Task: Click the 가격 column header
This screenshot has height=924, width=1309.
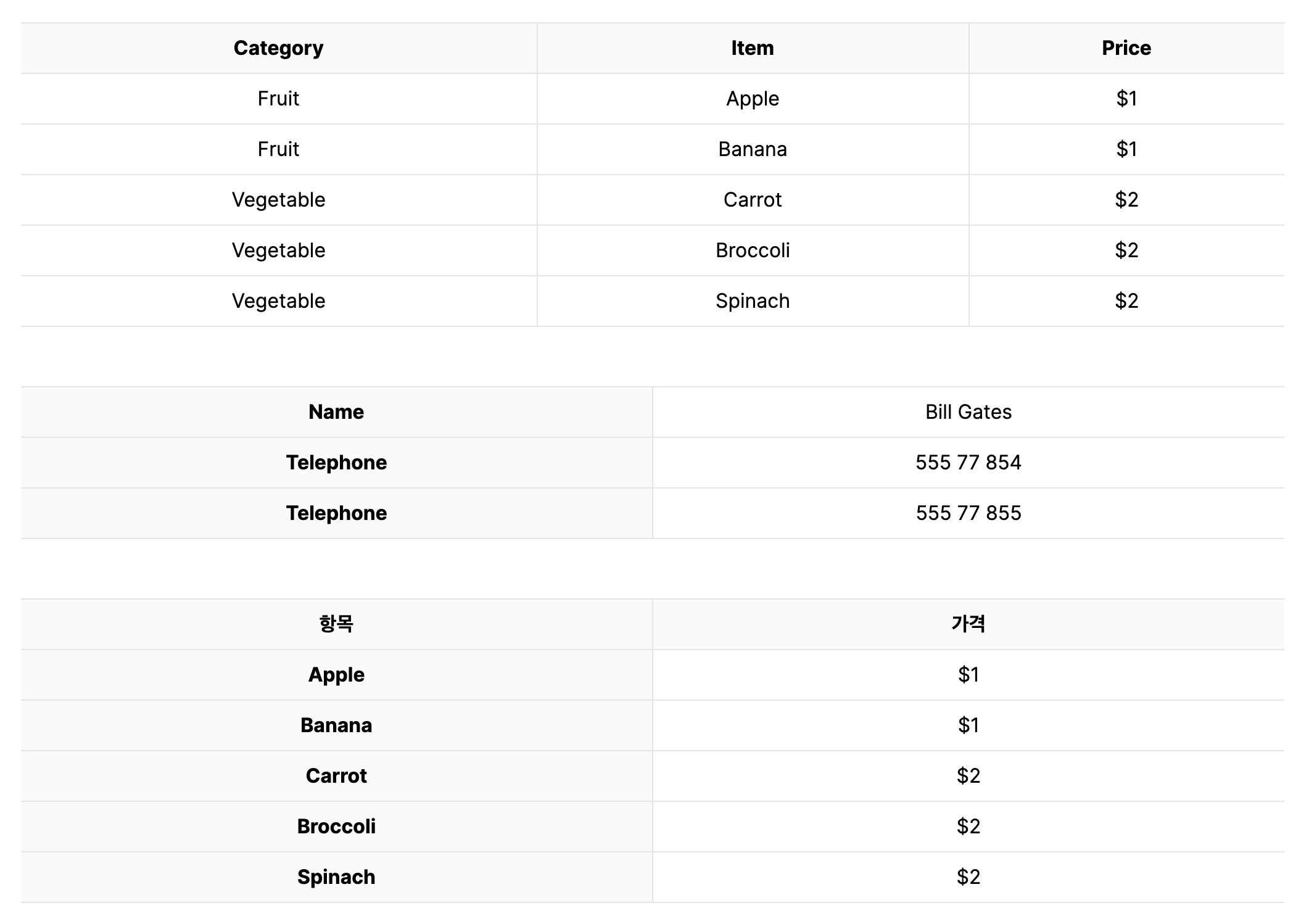Action: (x=968, y=624)
